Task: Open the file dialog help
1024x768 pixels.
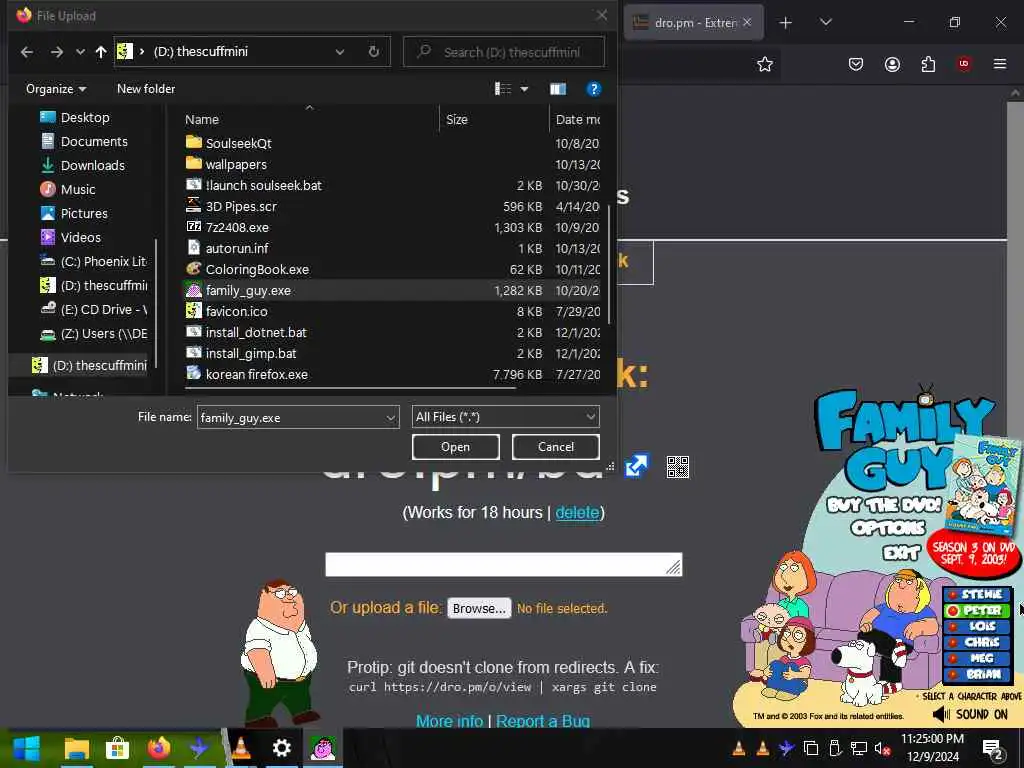Action: 593,89
